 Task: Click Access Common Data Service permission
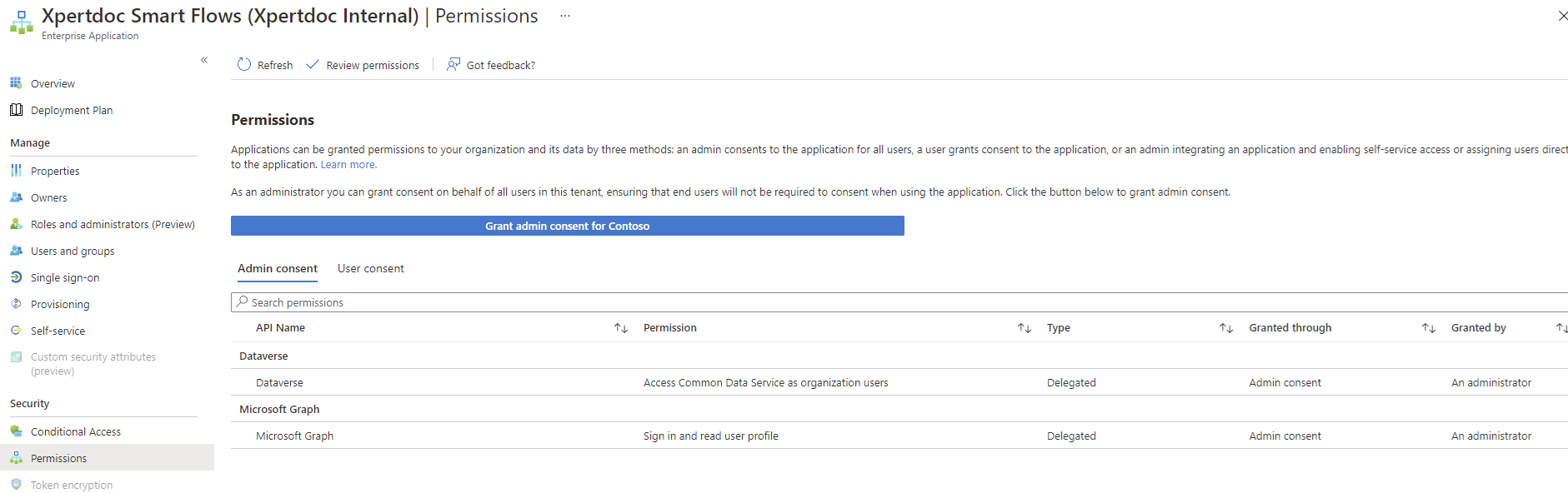(x=766, y=382)
